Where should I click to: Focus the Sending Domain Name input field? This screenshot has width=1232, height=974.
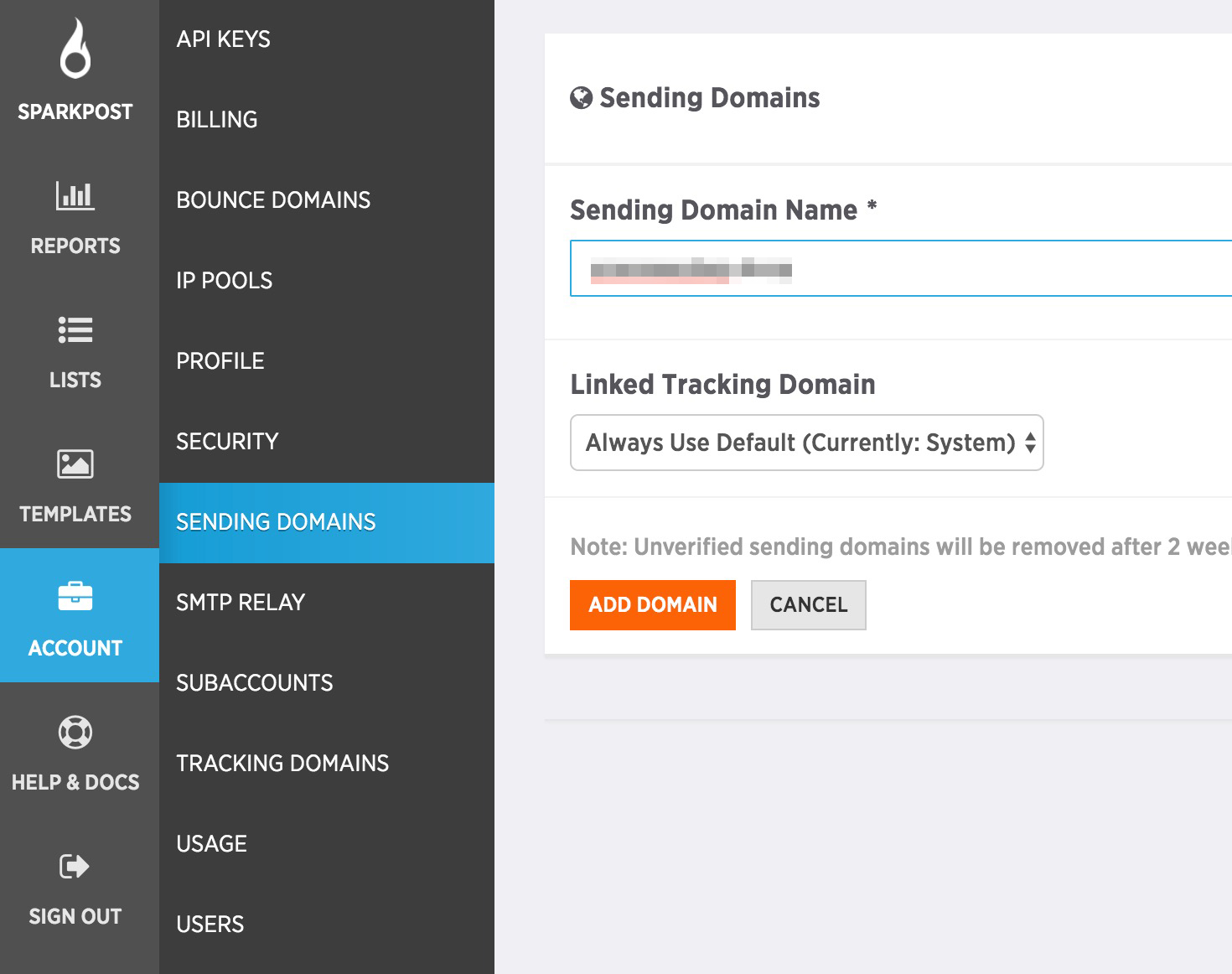click(x=901, y=268)
